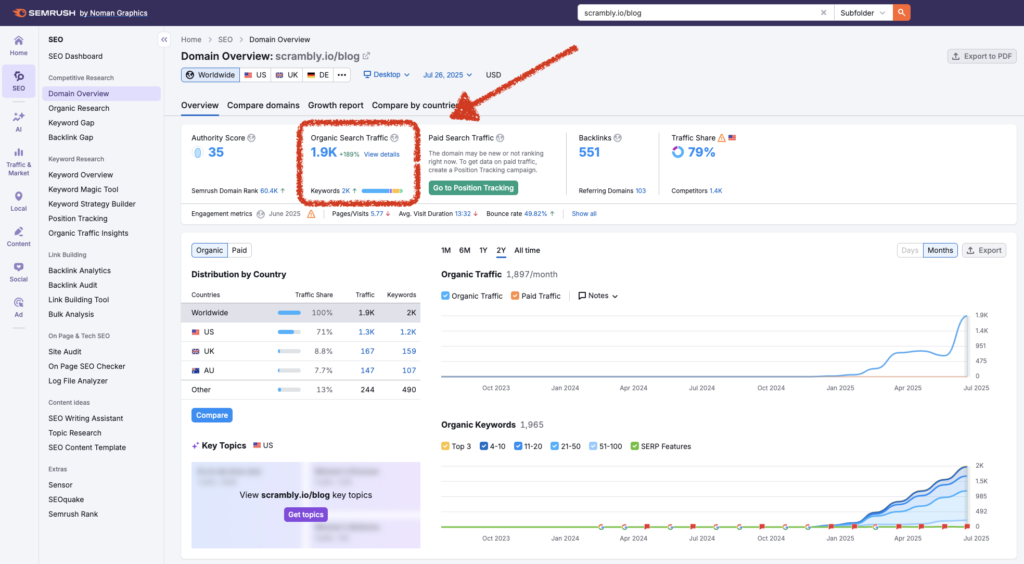Open Jul 26, 2025 date dropdown

(447, 75)
